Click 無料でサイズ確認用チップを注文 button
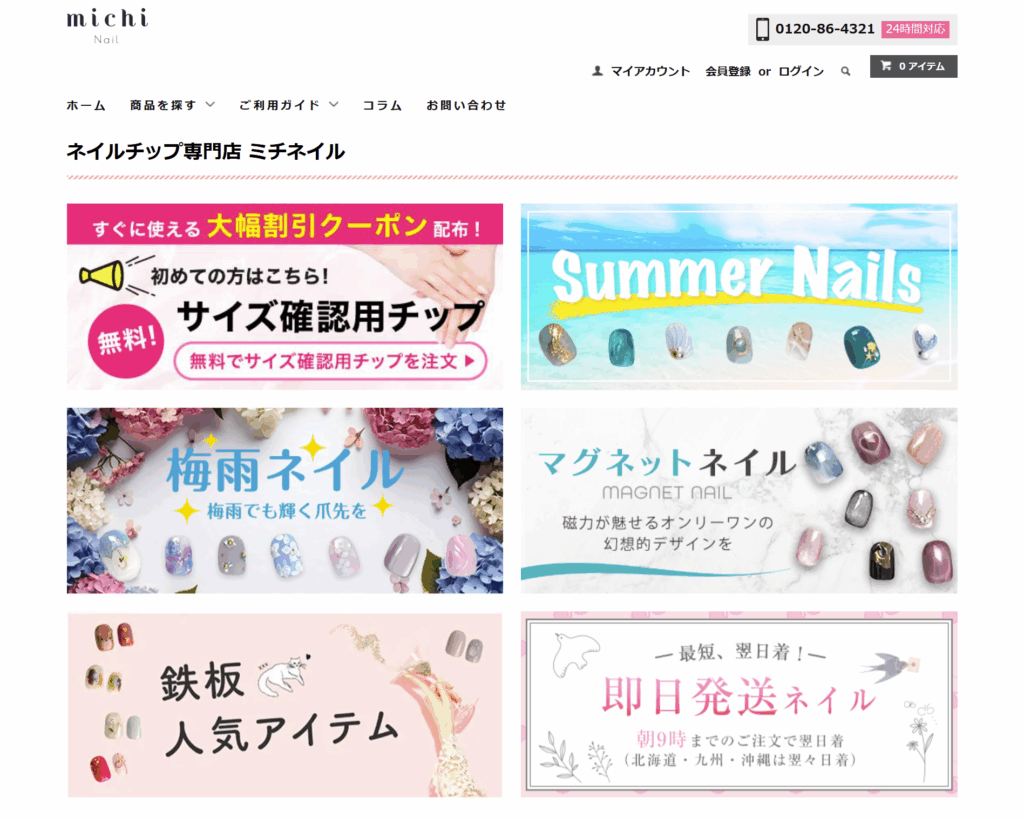Image resolution: width=1024 pixels, height=818 pixels. pyautogui.click(x=331, y=360)
